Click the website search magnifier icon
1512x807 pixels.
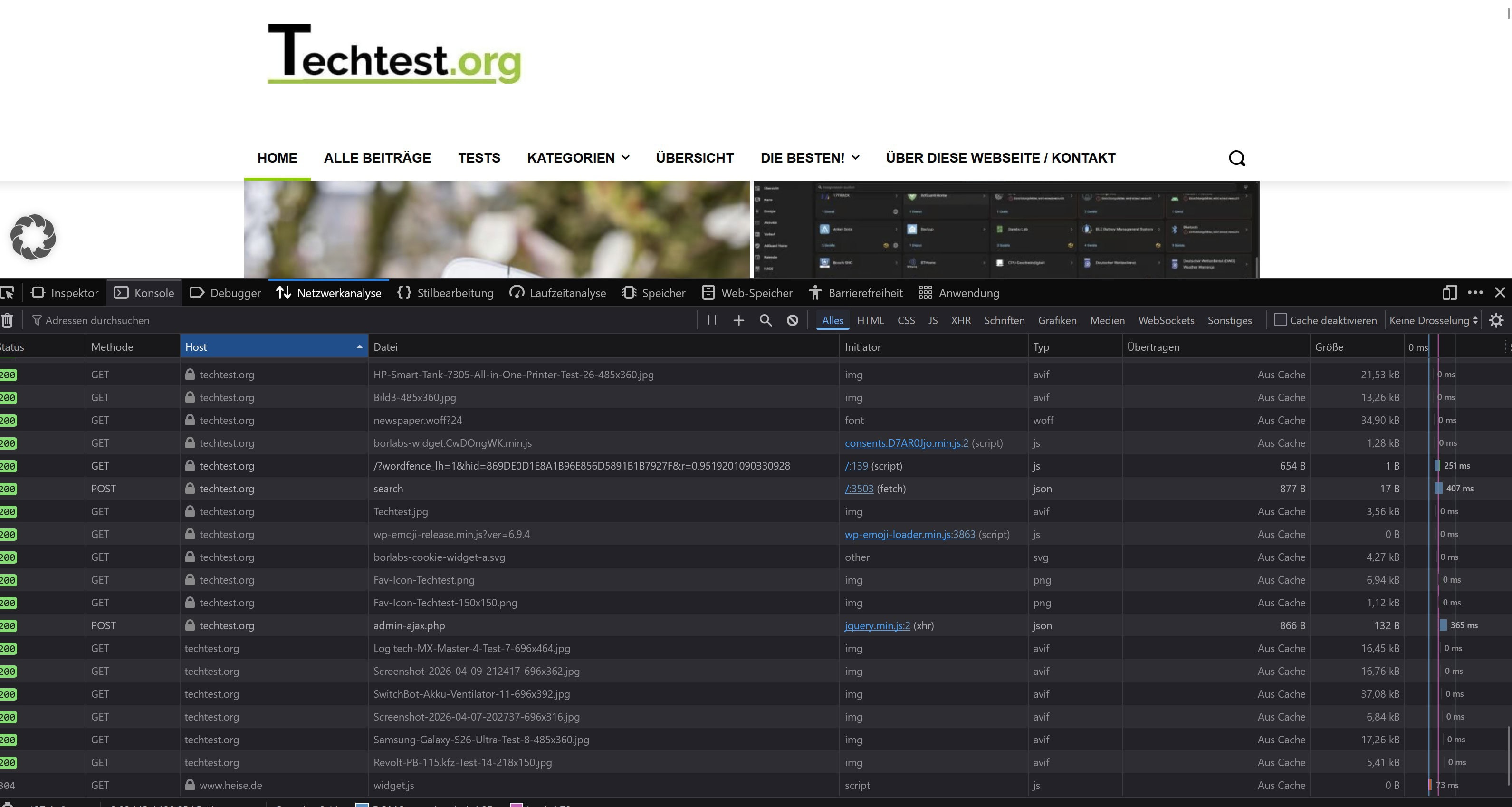(1237, 158)
